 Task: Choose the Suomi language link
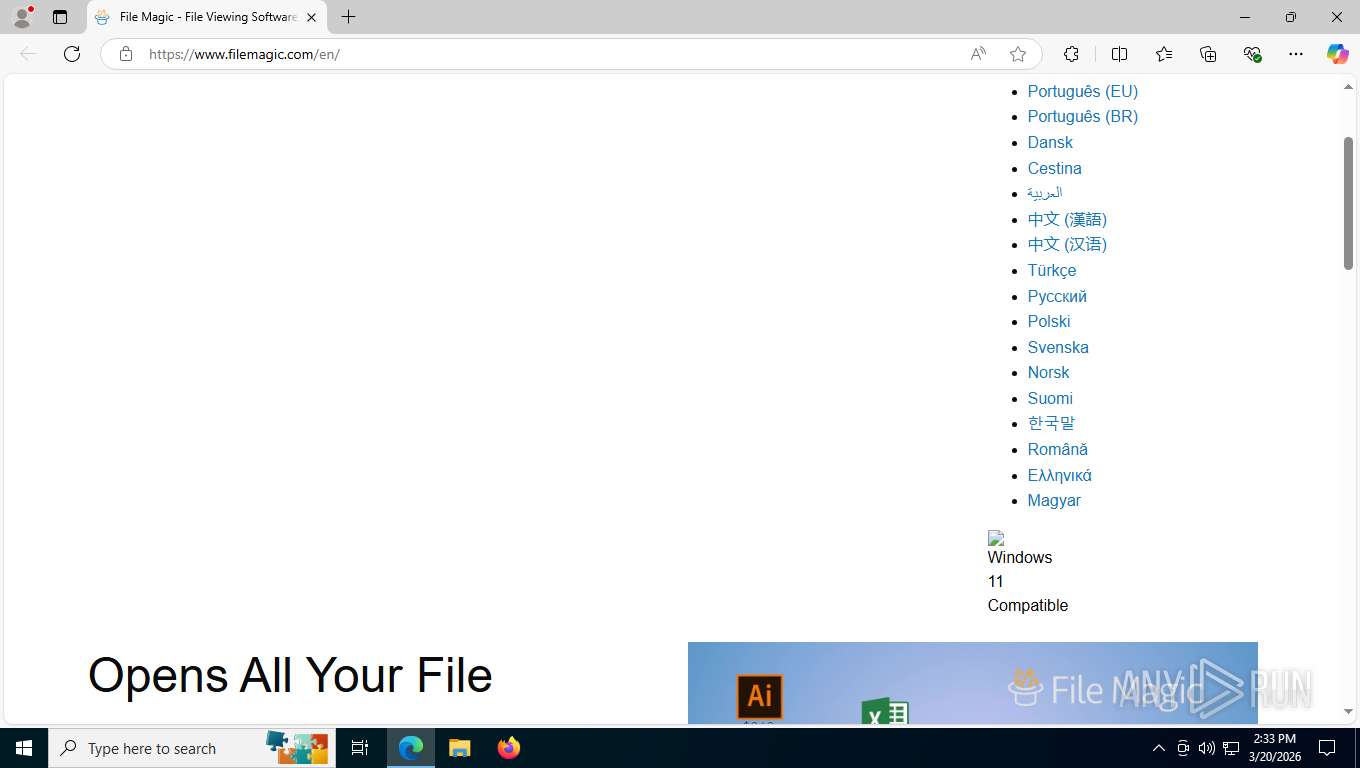(x=1050, y=398)
